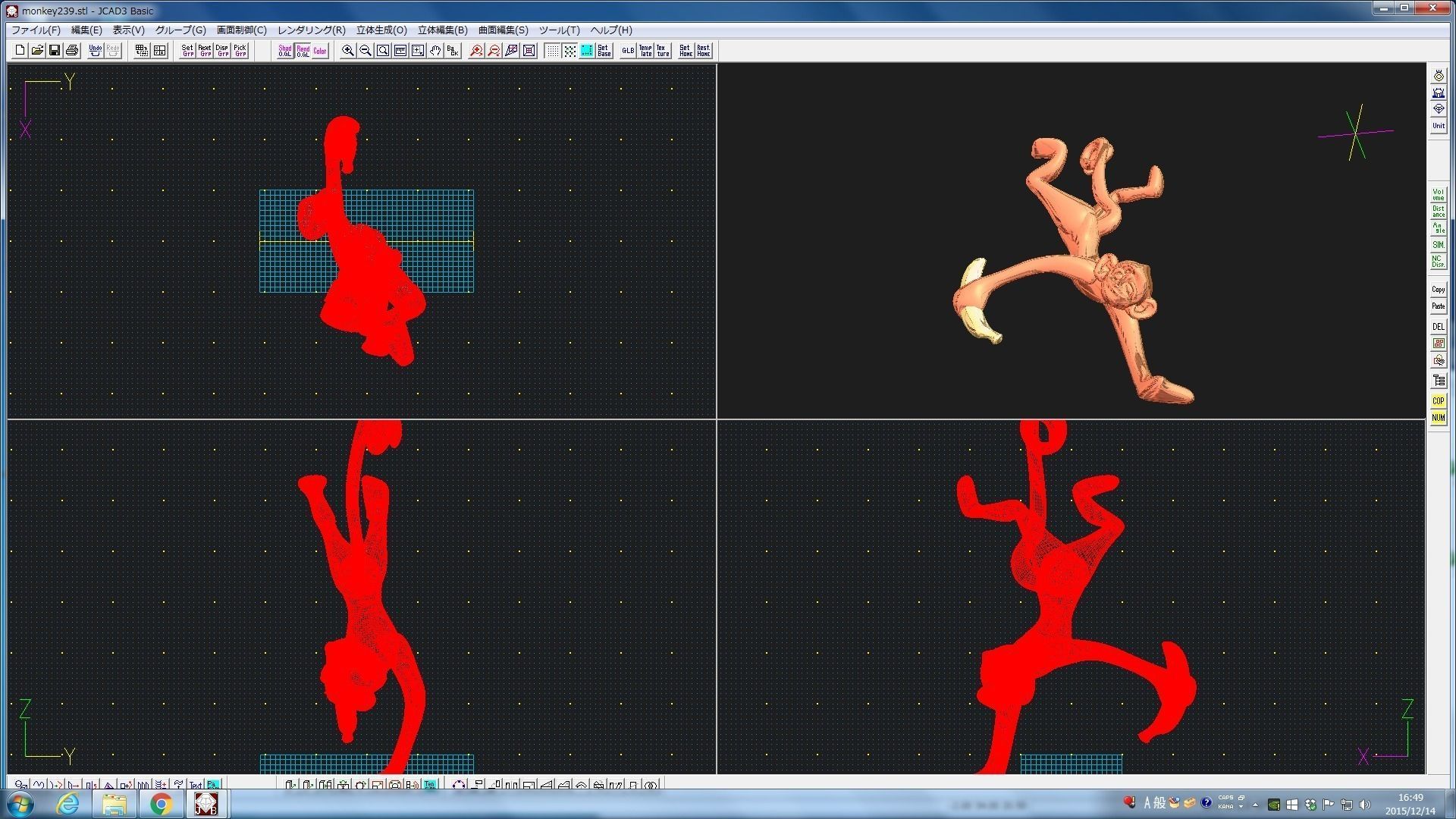Screen dimensions: 1456x819
Task: Select the hand pan tool
Action: [x=435, y=51]
